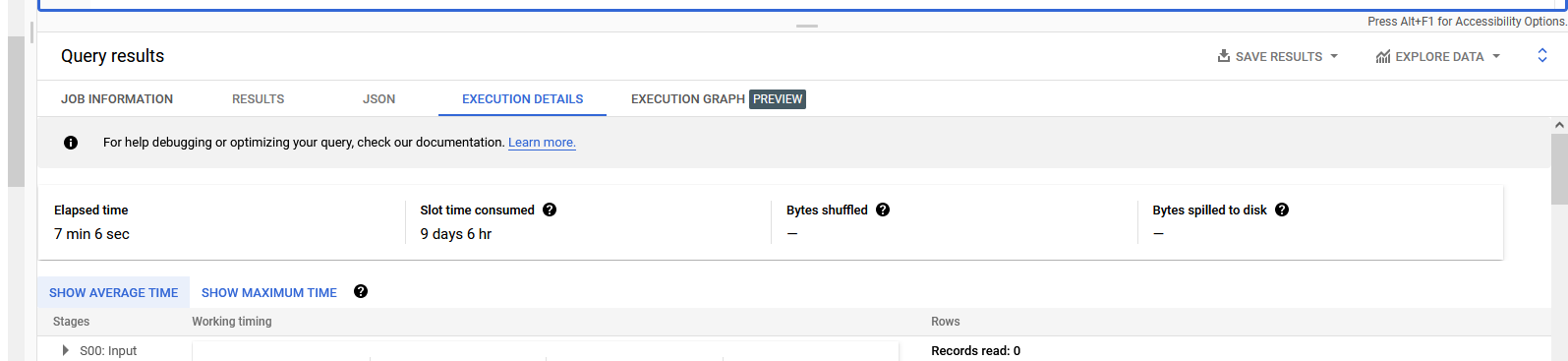Click the help icon after Show Maximum Time

[361, 291]
